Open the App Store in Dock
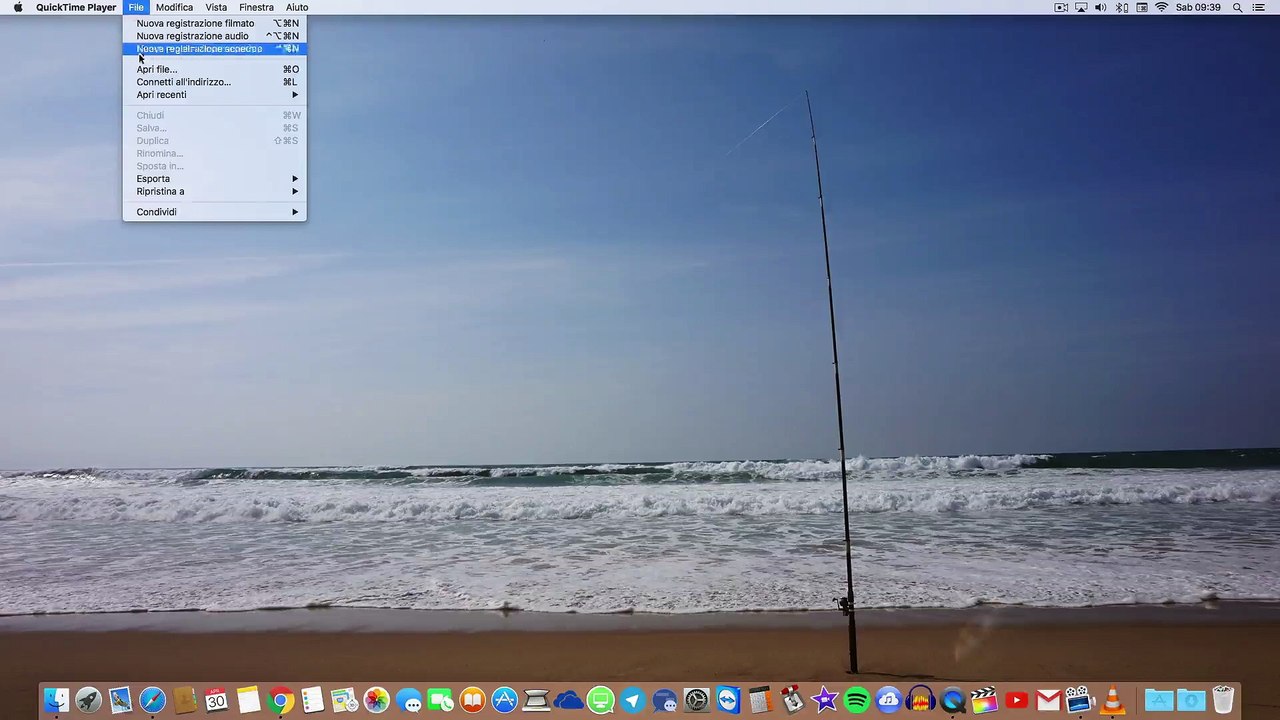Image resolution: width=1280 pixels, height=720 pixels. (504, 701)
